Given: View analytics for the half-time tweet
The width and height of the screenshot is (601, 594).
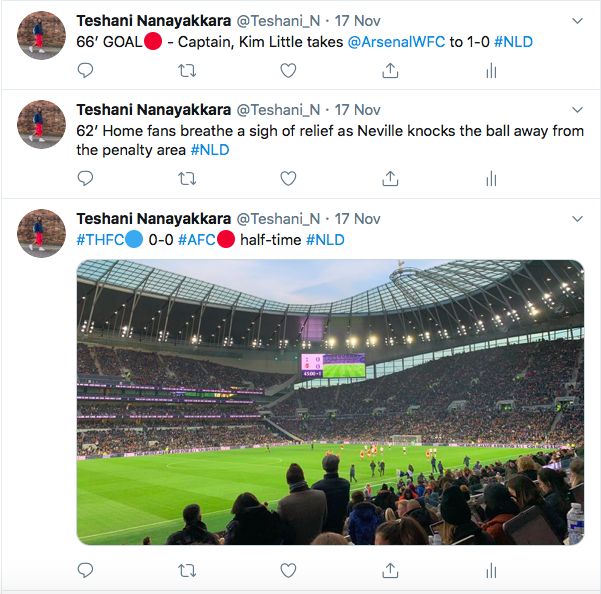Looking at the screenshot, I should pyautogui.click(x=491, y=570).
